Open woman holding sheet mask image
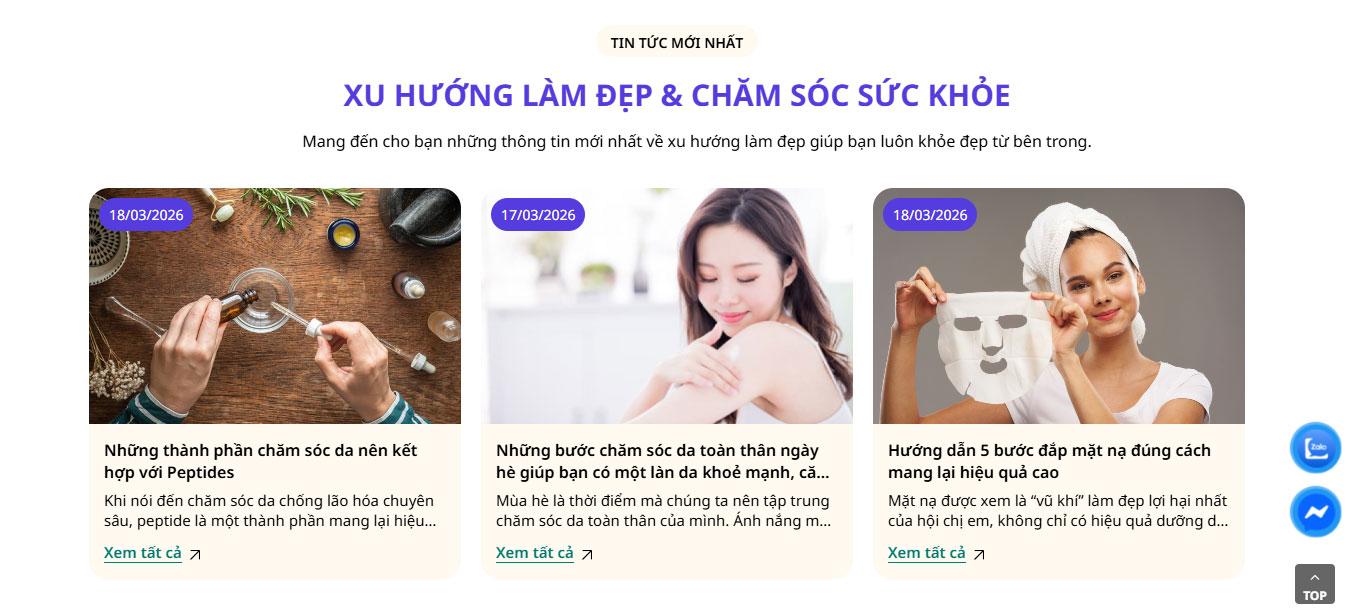 click(1059, 306)
